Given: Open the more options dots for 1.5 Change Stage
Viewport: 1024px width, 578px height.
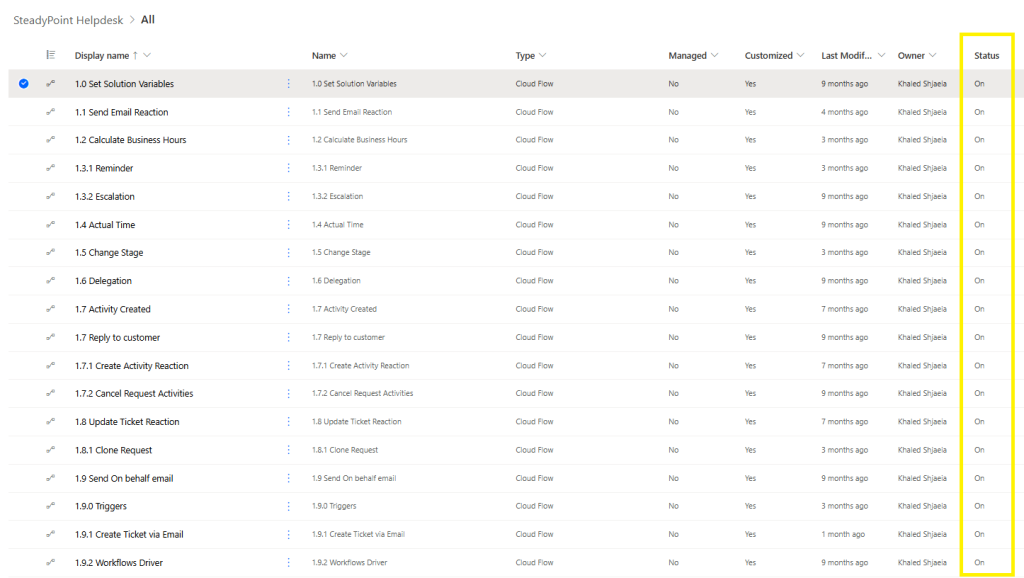Looking at the screenshot, I should tap(289, 253).
